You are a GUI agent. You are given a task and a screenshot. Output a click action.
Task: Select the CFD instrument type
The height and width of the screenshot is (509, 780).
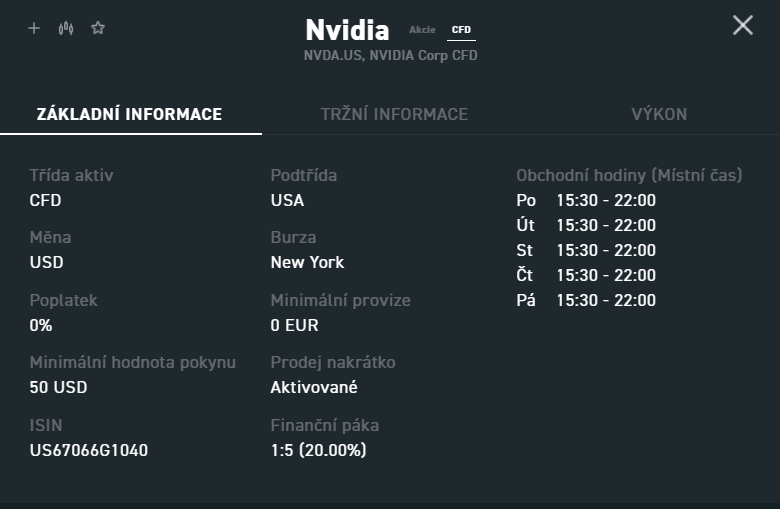[x=461, y=30]
